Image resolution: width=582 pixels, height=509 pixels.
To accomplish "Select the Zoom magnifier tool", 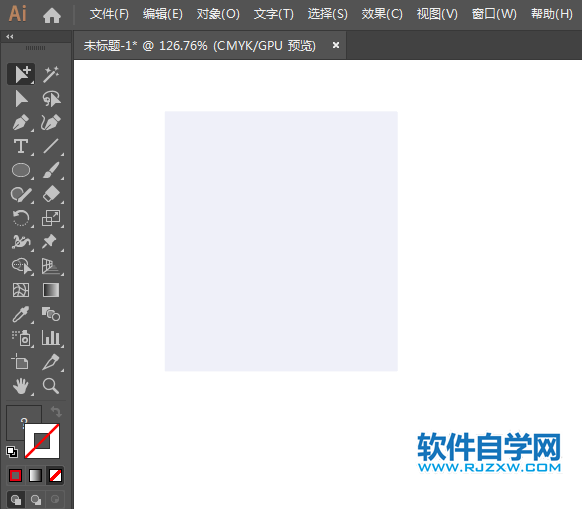I will coord(51,386).
